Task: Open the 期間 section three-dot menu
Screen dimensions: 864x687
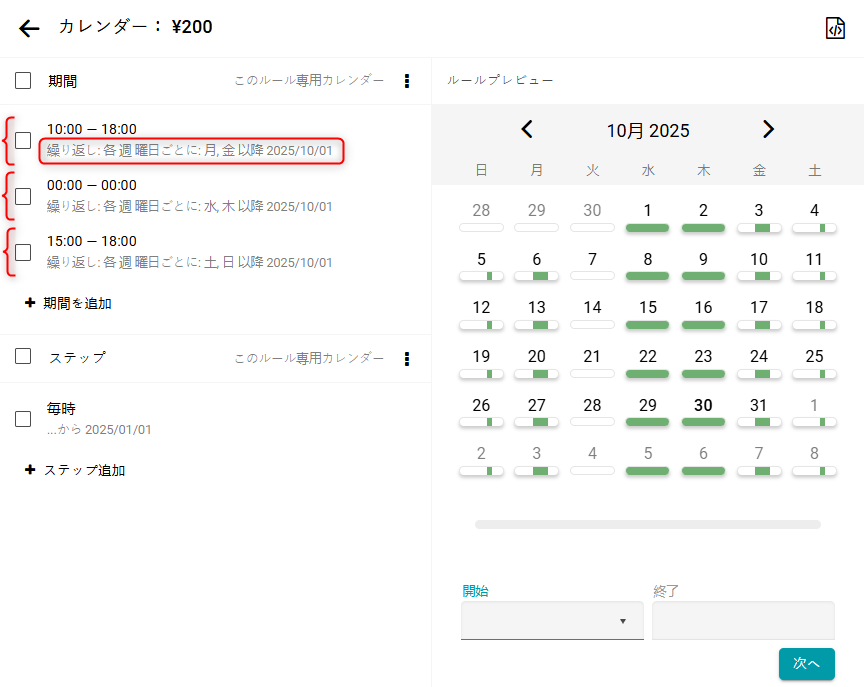Action: pyautogui.click(x=406, y=81)
